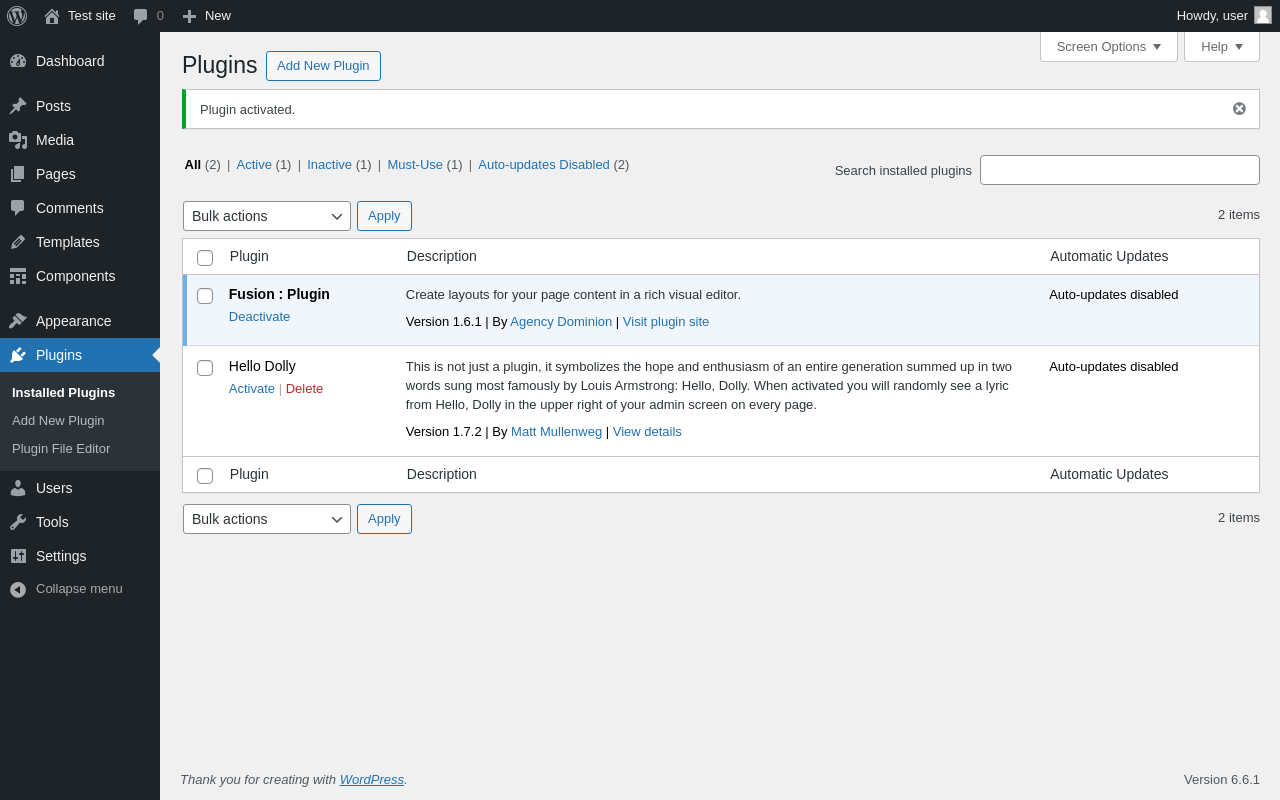Click the user avatar icon
Viewport: 1280px width, 800px height.
1263,15
